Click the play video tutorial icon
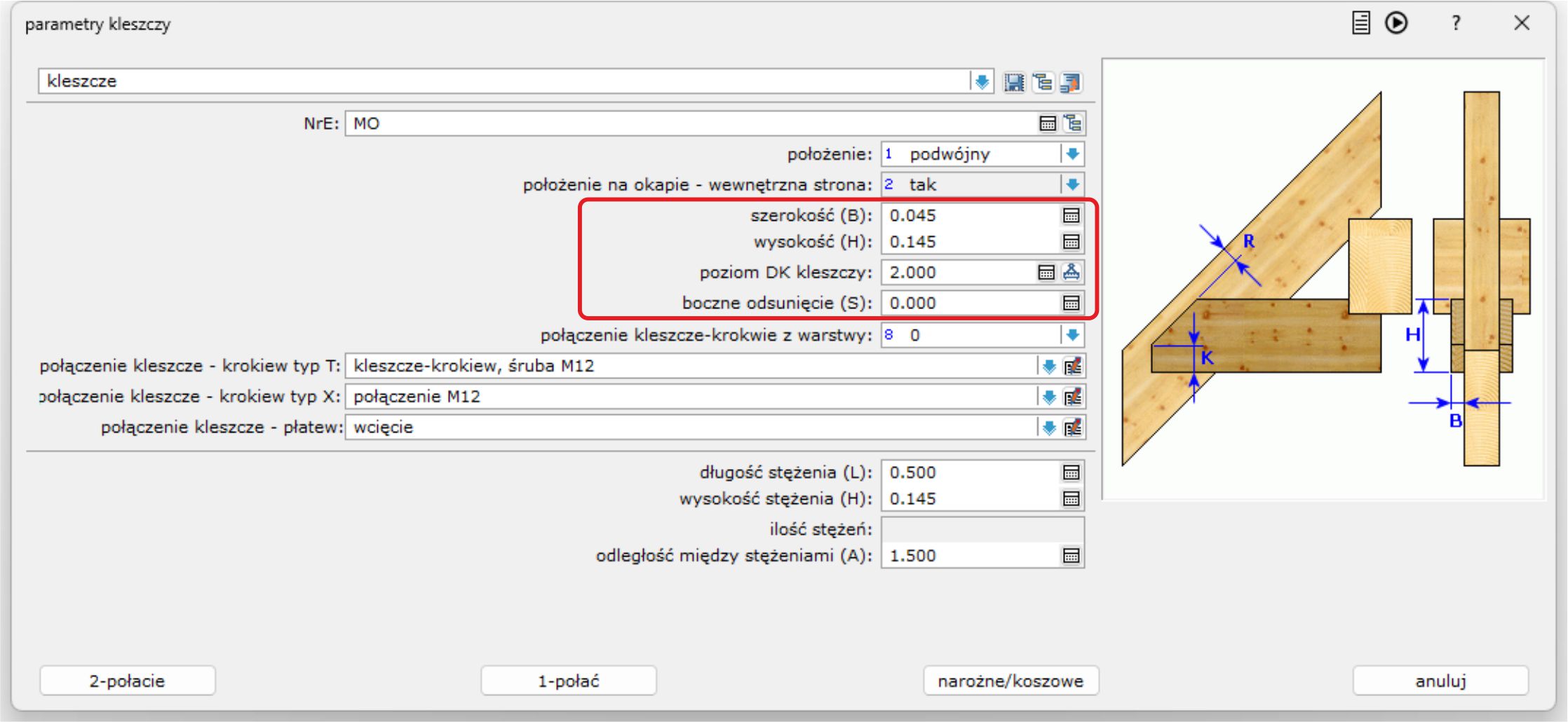 (1396, 23)
